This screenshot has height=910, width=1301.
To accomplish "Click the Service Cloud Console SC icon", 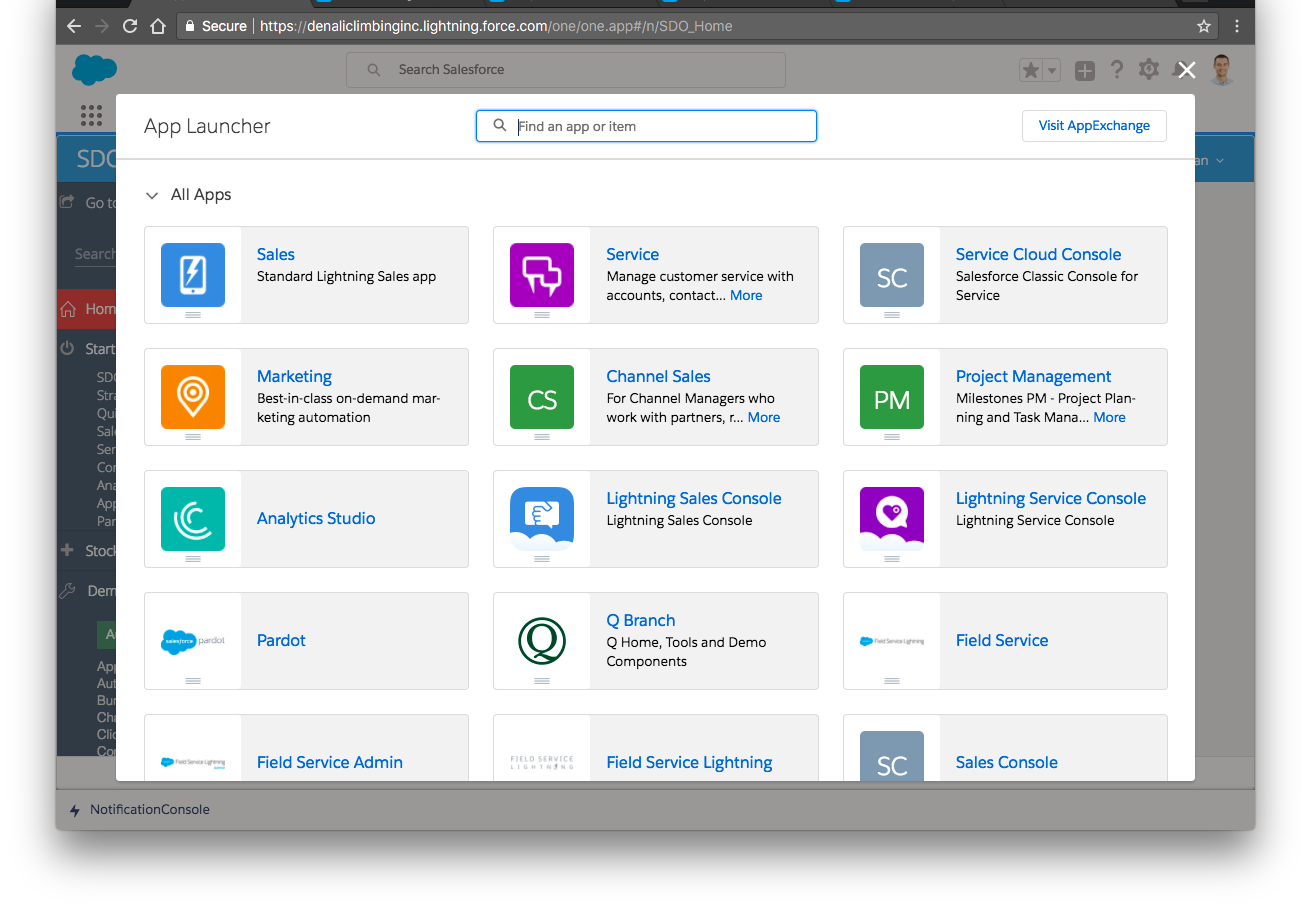I will point(892,275).
